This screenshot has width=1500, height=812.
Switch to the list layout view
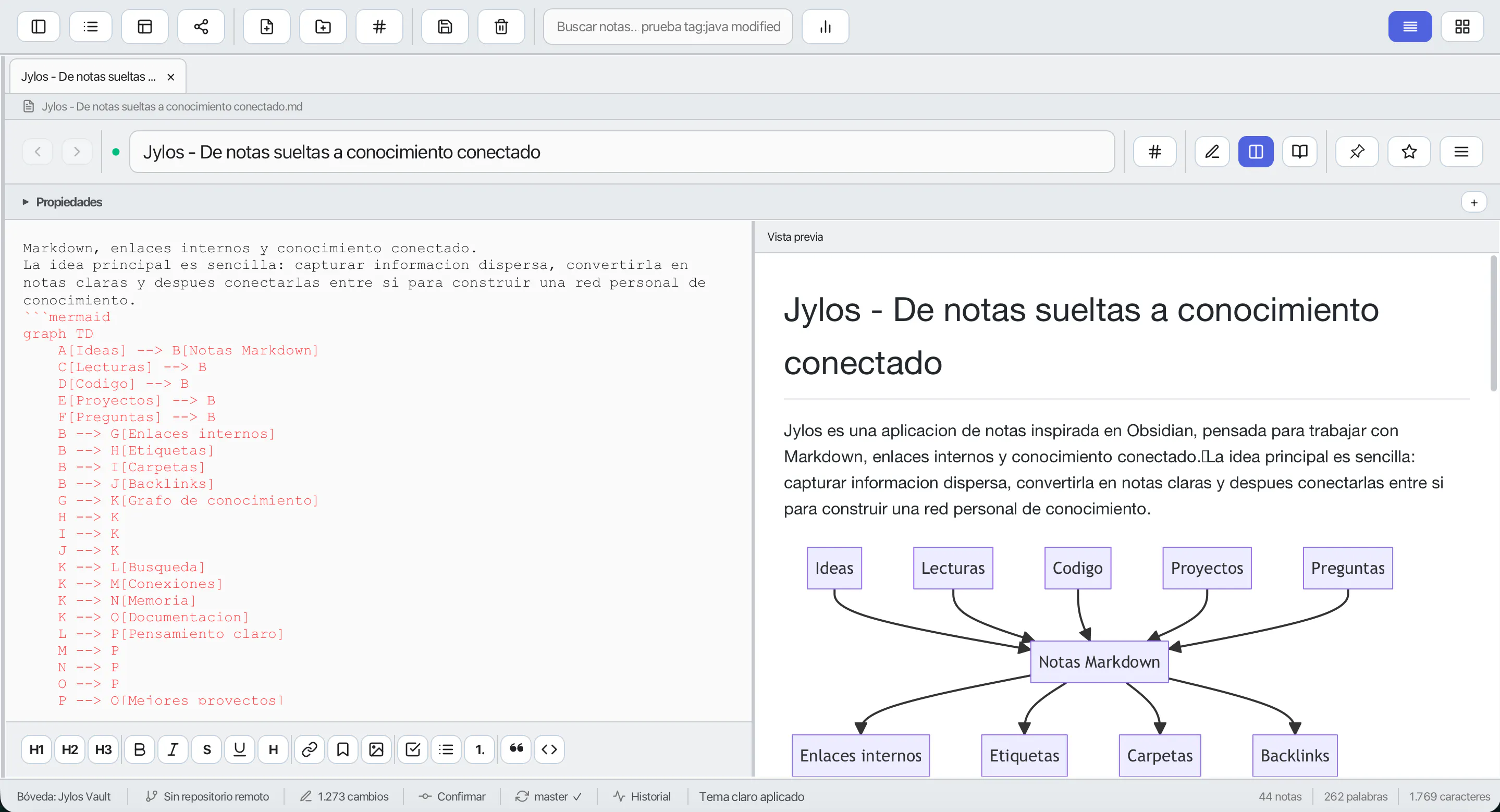[x=1410, y=27]
